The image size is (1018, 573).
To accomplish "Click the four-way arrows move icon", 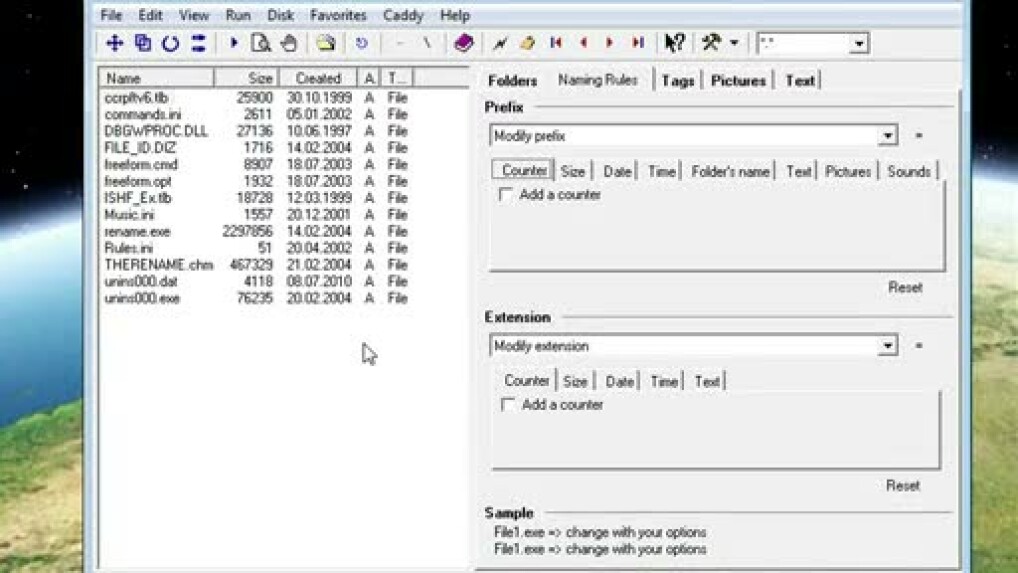I will click(x=114, y=43).
